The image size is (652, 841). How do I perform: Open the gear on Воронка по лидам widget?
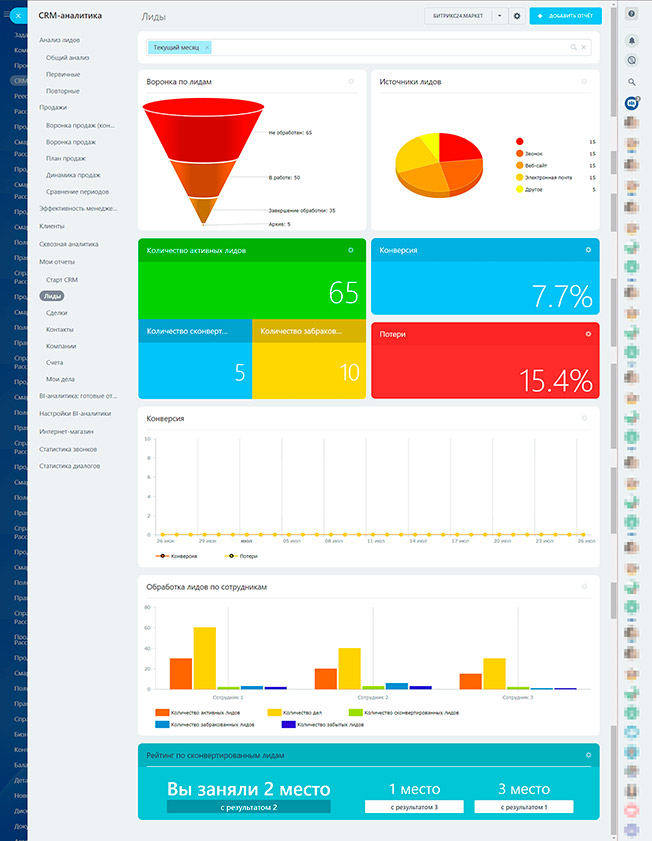[x=351, y=82]
